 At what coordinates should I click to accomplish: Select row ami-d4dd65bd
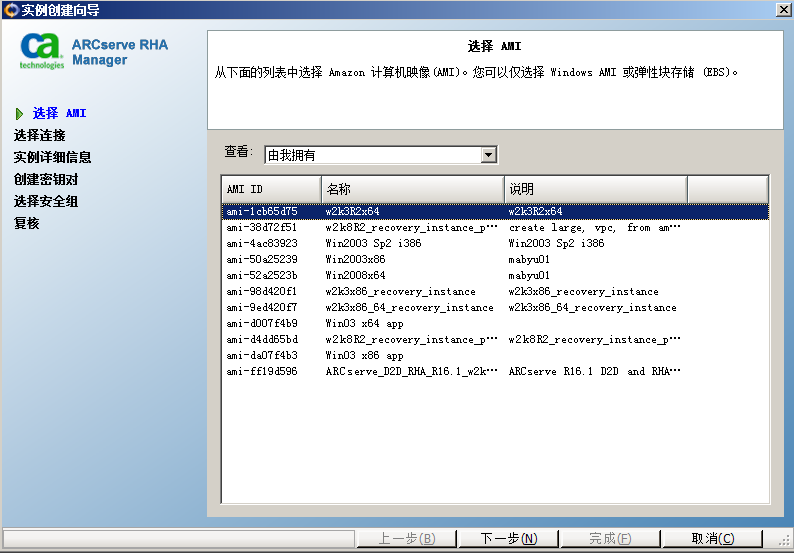(x=495, y=339)
